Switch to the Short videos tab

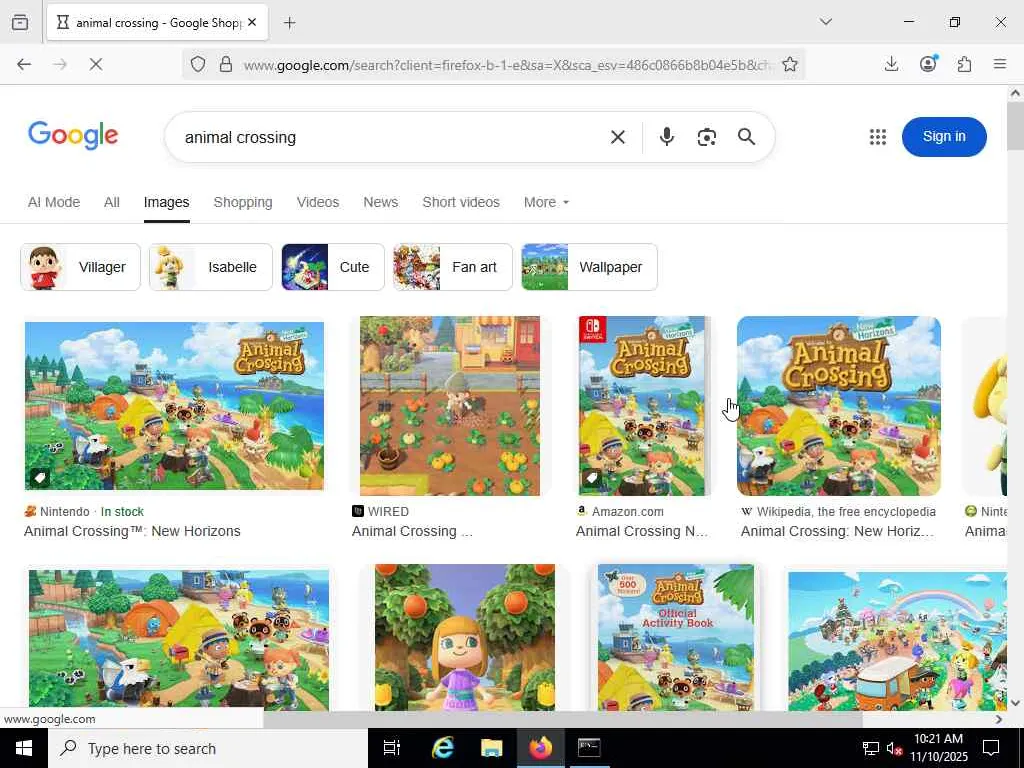click(461, 202)
